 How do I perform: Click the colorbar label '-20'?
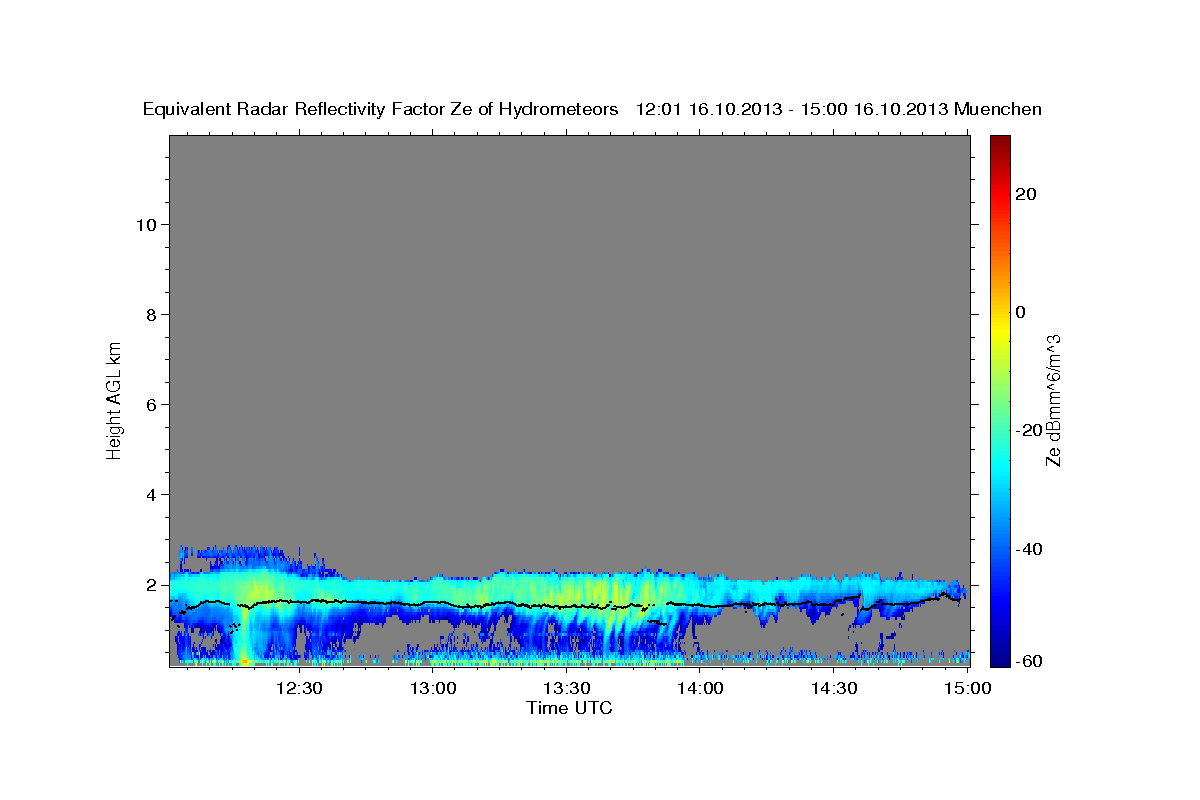click(1028, 431)
